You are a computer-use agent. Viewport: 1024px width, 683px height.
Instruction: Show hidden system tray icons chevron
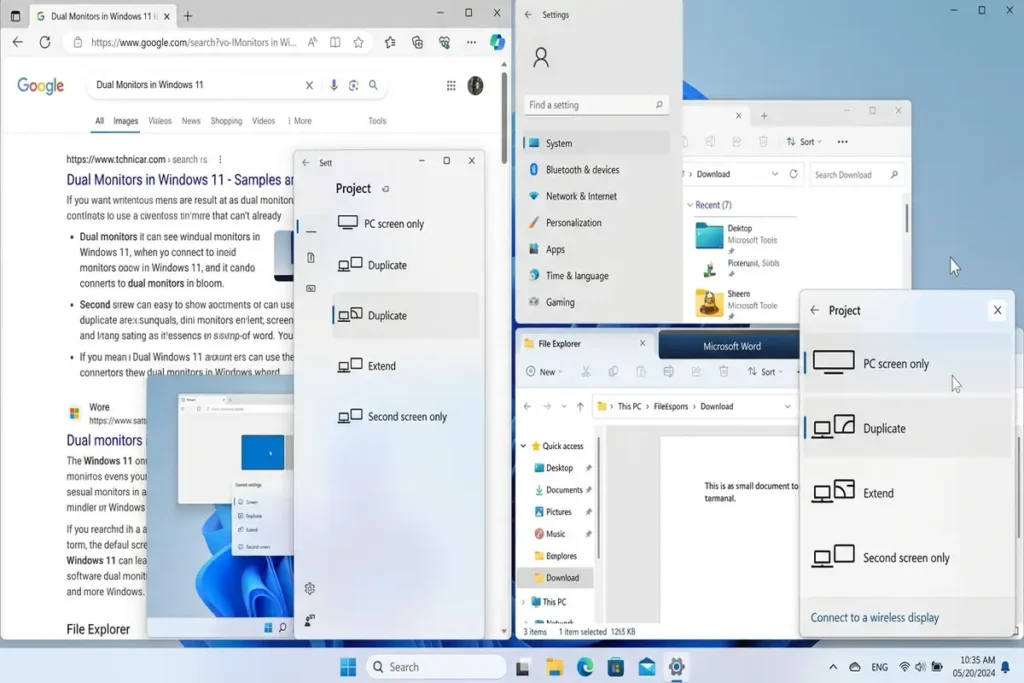[x=833, y=667]
